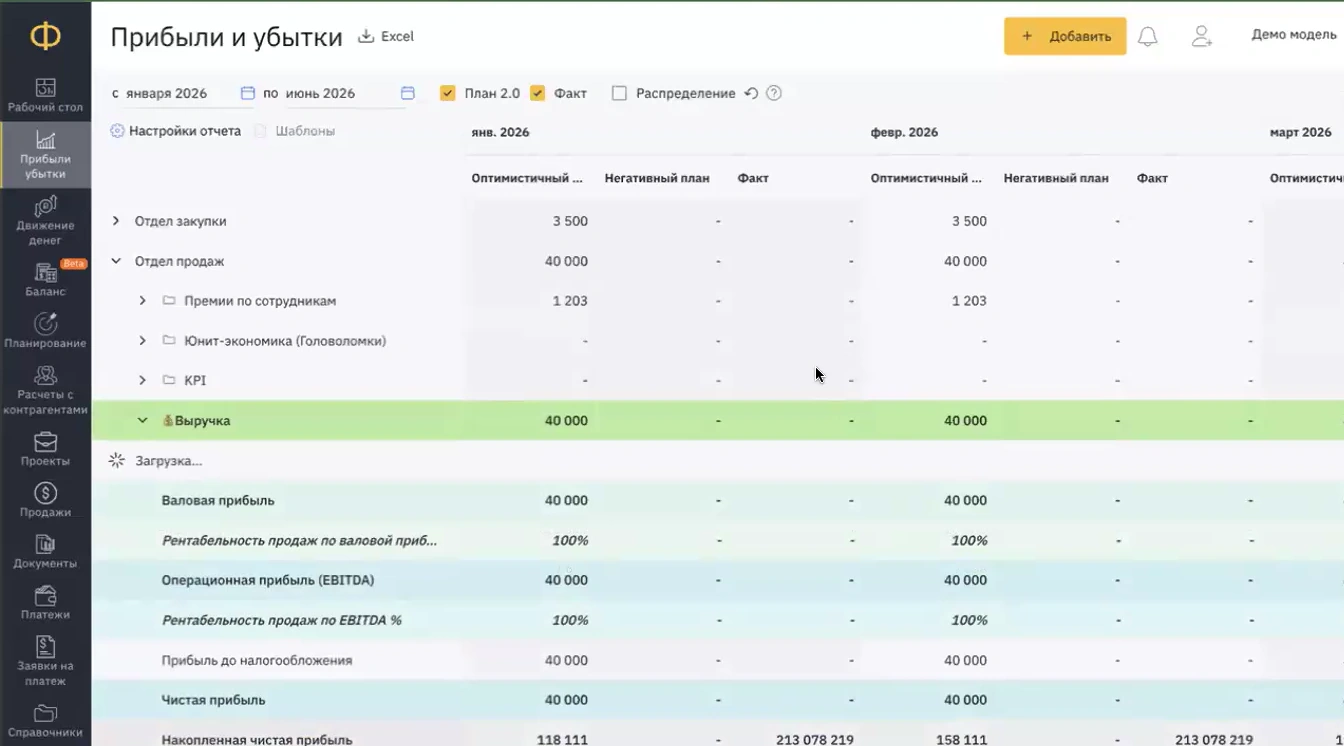Go to Баланс section
1344x746 pixels.
pos(45,279)
